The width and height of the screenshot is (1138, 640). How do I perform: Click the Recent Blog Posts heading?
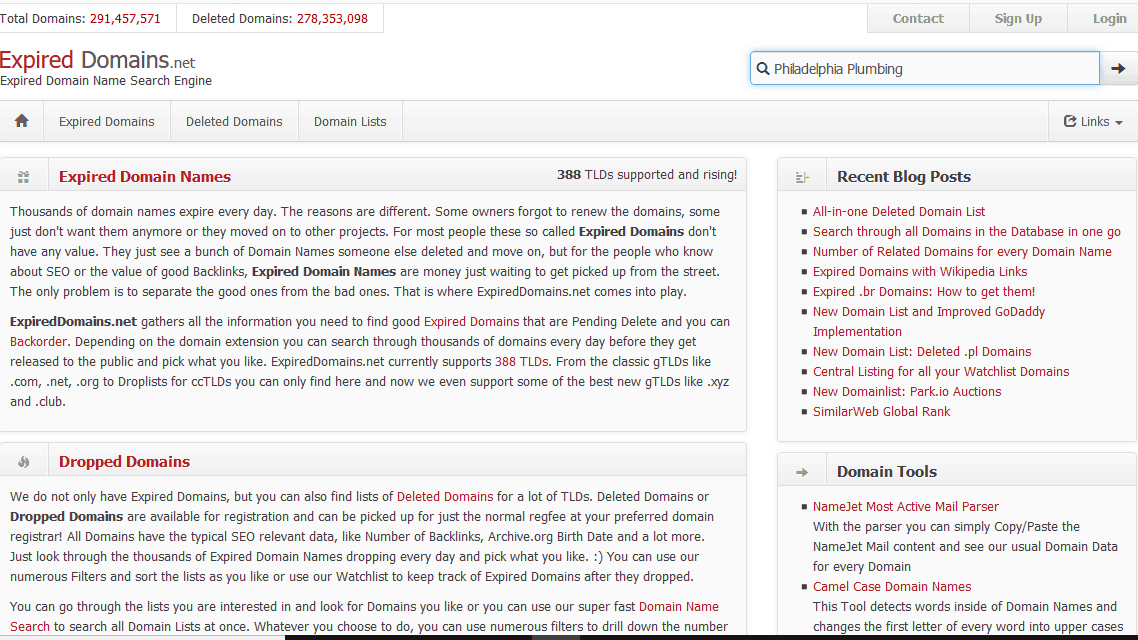click(904, 176)
